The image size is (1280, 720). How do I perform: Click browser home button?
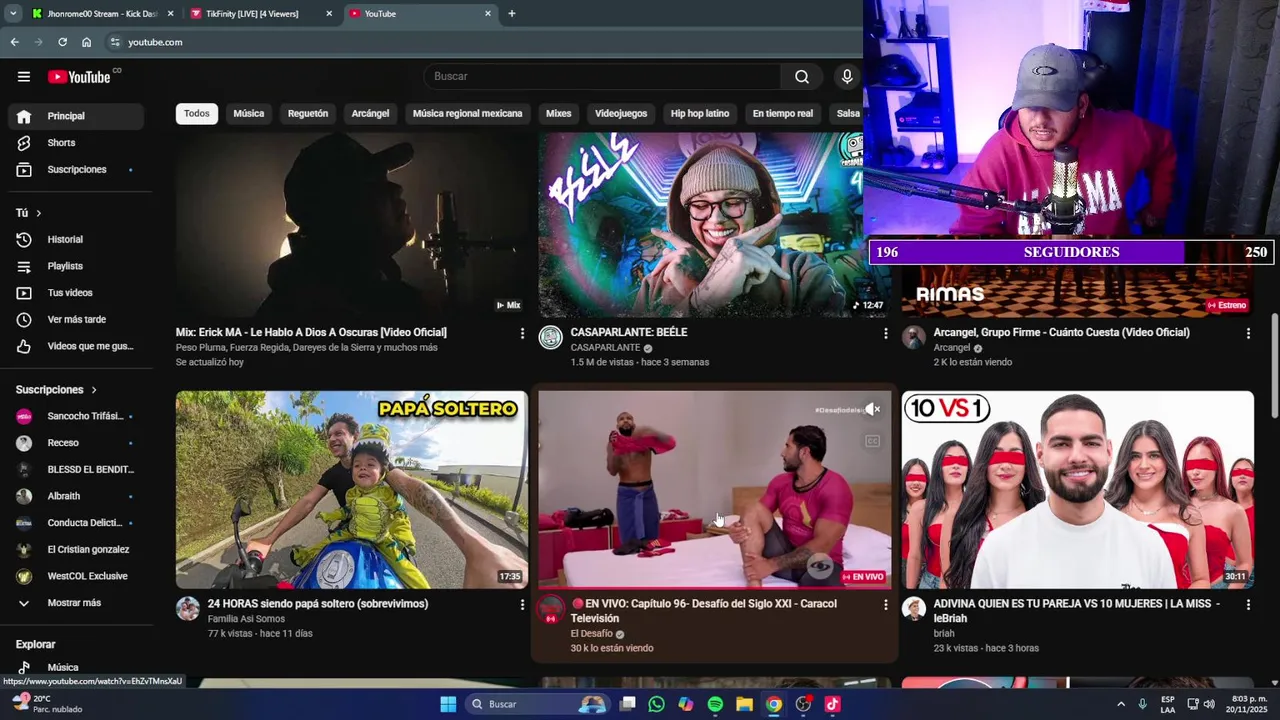(86, 42)
